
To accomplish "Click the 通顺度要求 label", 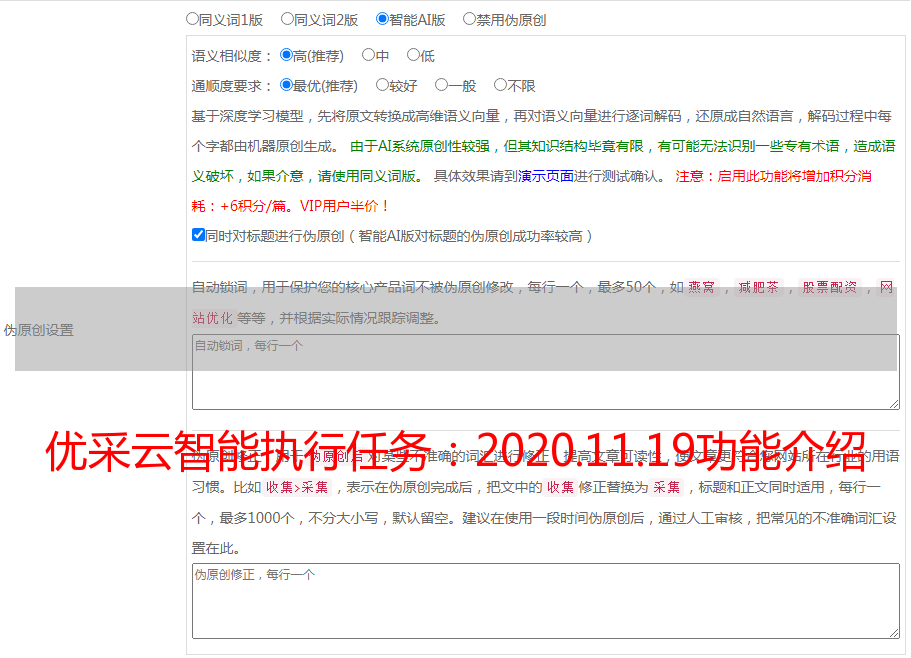I will point(232,87).
